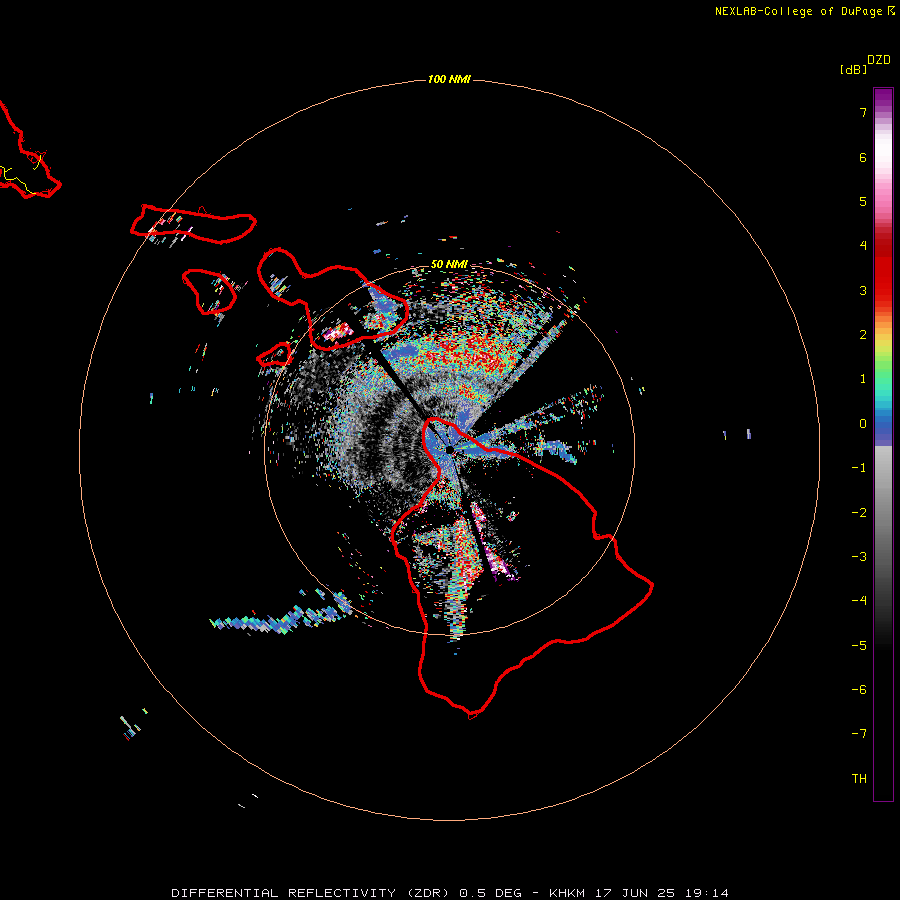Click the [dB] units label
Screen dimensions: 900x900
(854, 69)
